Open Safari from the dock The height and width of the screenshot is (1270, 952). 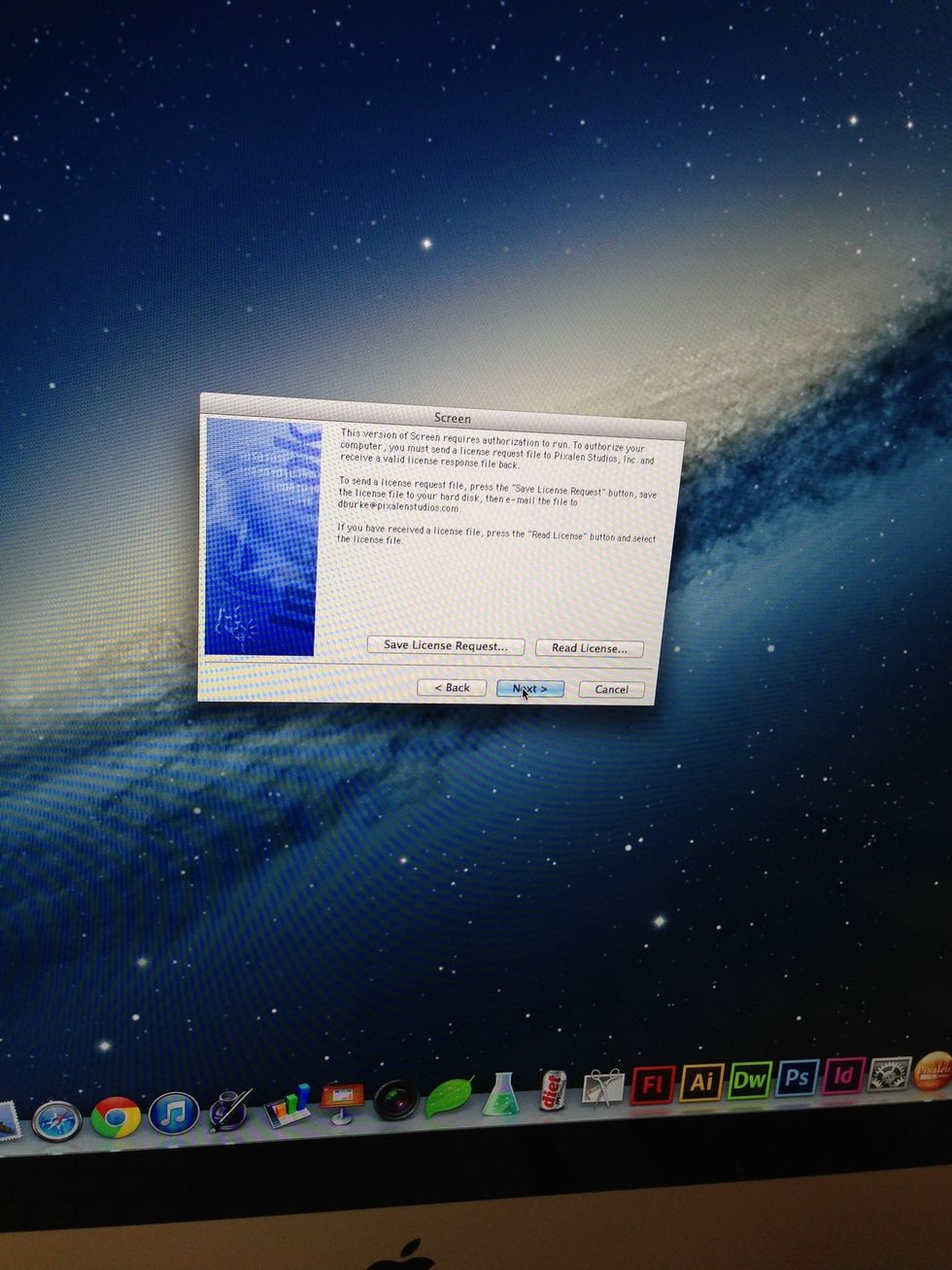point(56,1120)
